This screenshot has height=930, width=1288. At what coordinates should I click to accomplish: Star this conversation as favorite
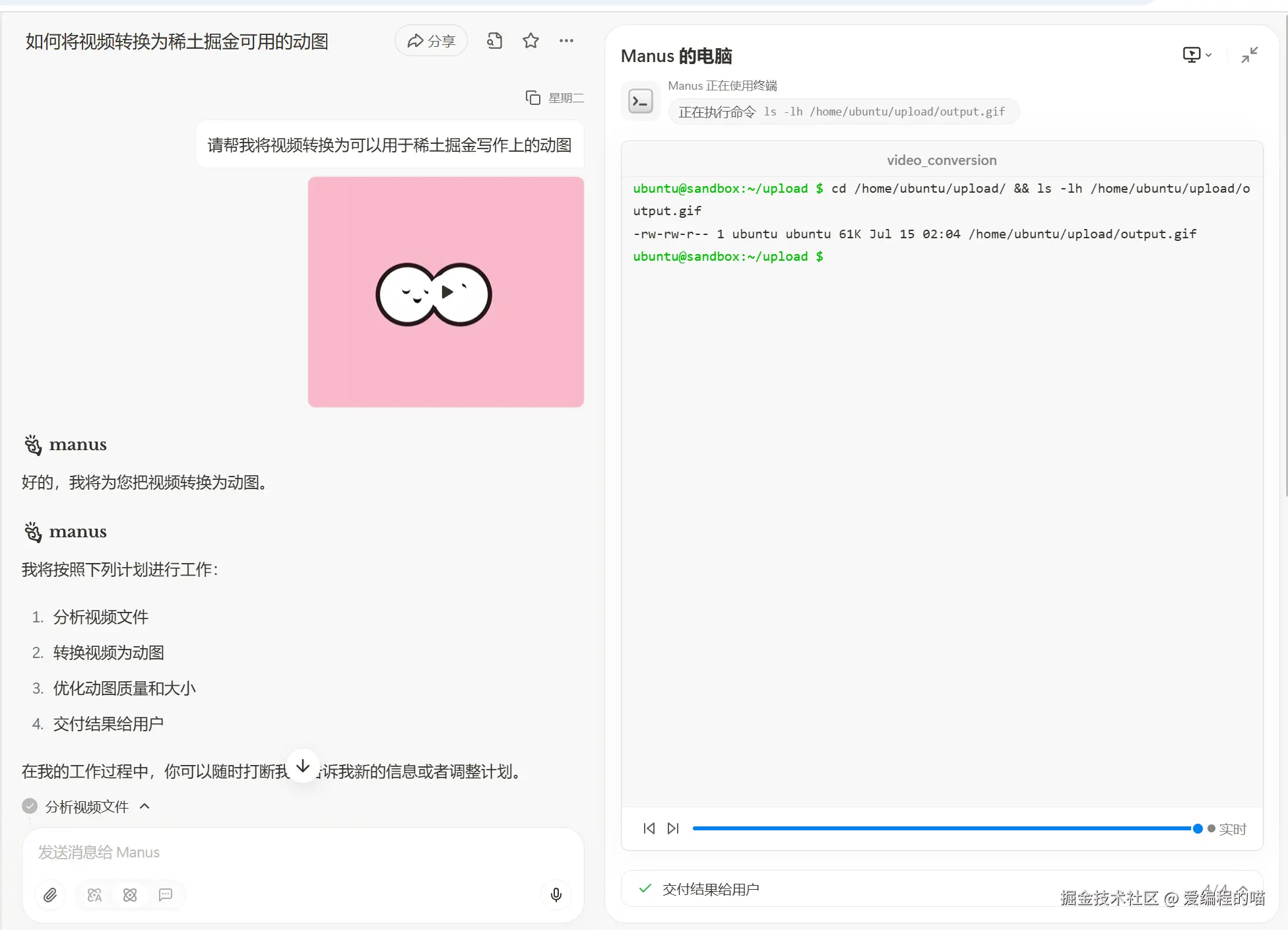click(531, 41)
